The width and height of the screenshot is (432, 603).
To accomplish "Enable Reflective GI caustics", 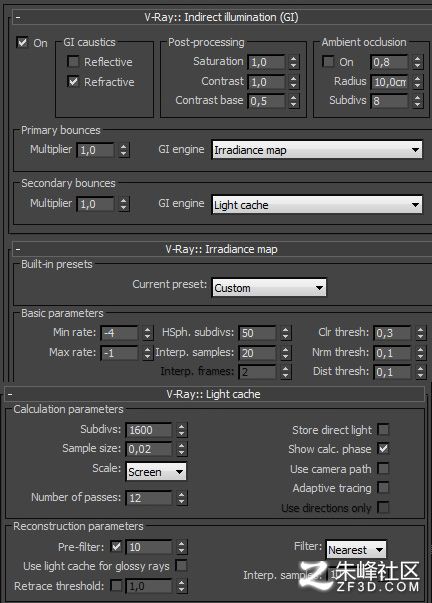I will [x=73, y=62].
